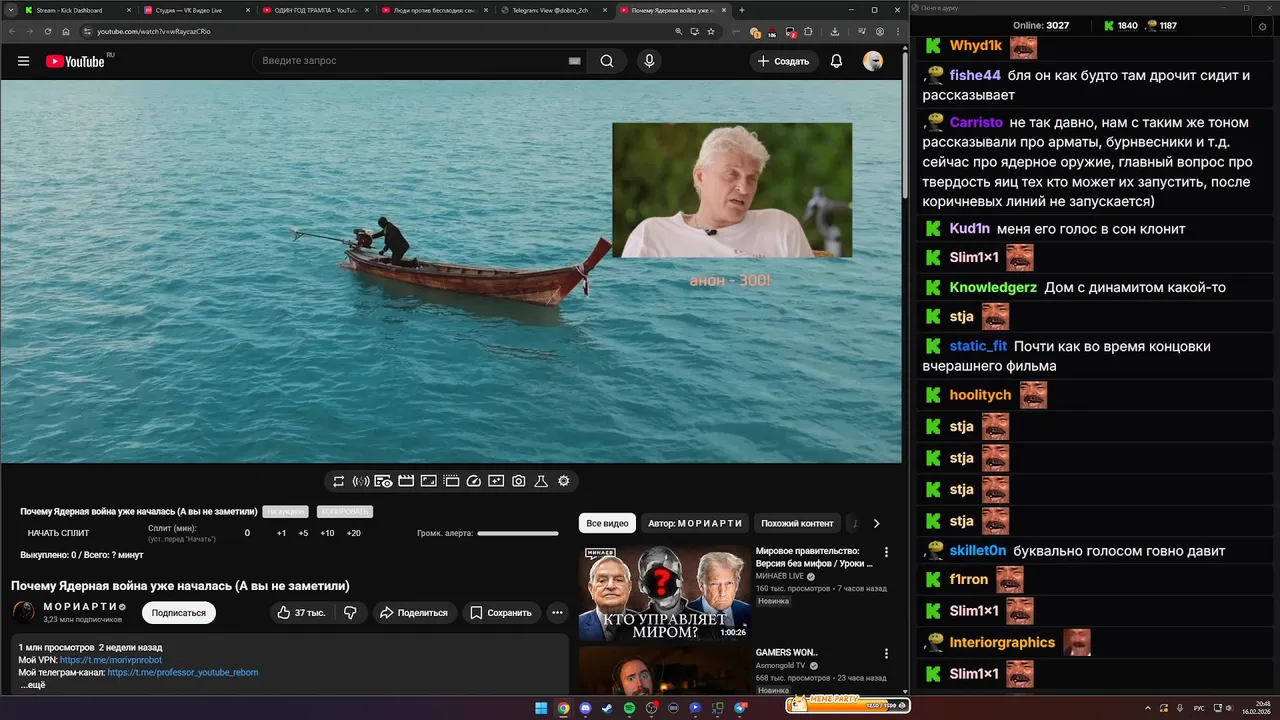Screen dimensions: 1280x720
Task: Open Spotify from the taskbar
Action: coord(630,708)
